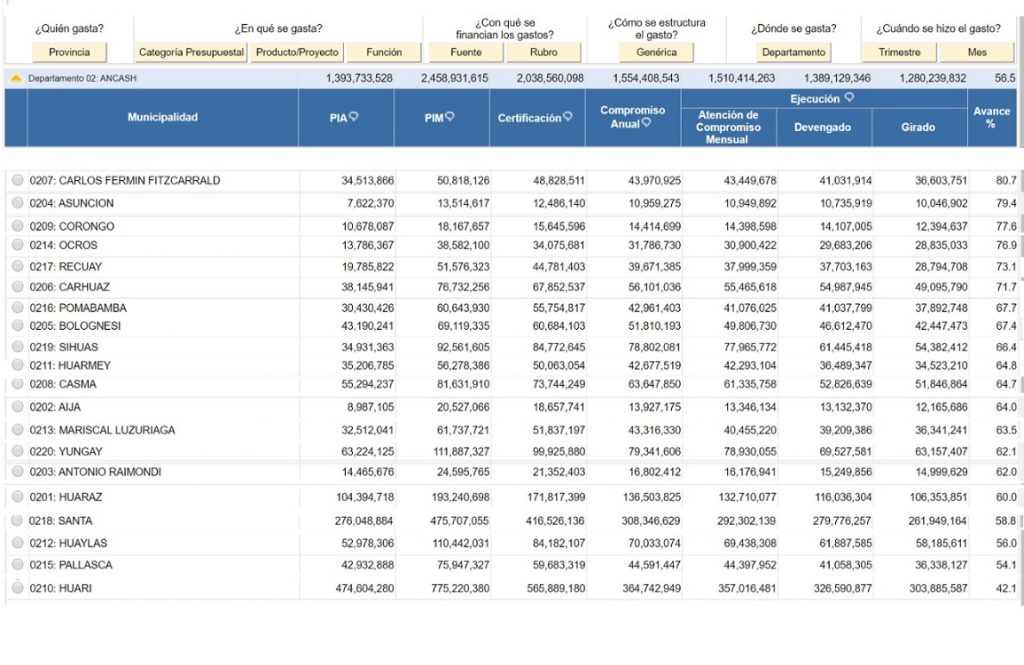Select radio button for 0207: CARLOS FERMIN FITZCARRALD
The width and height of the screenshot is (1024, 665).
point(17,181)
